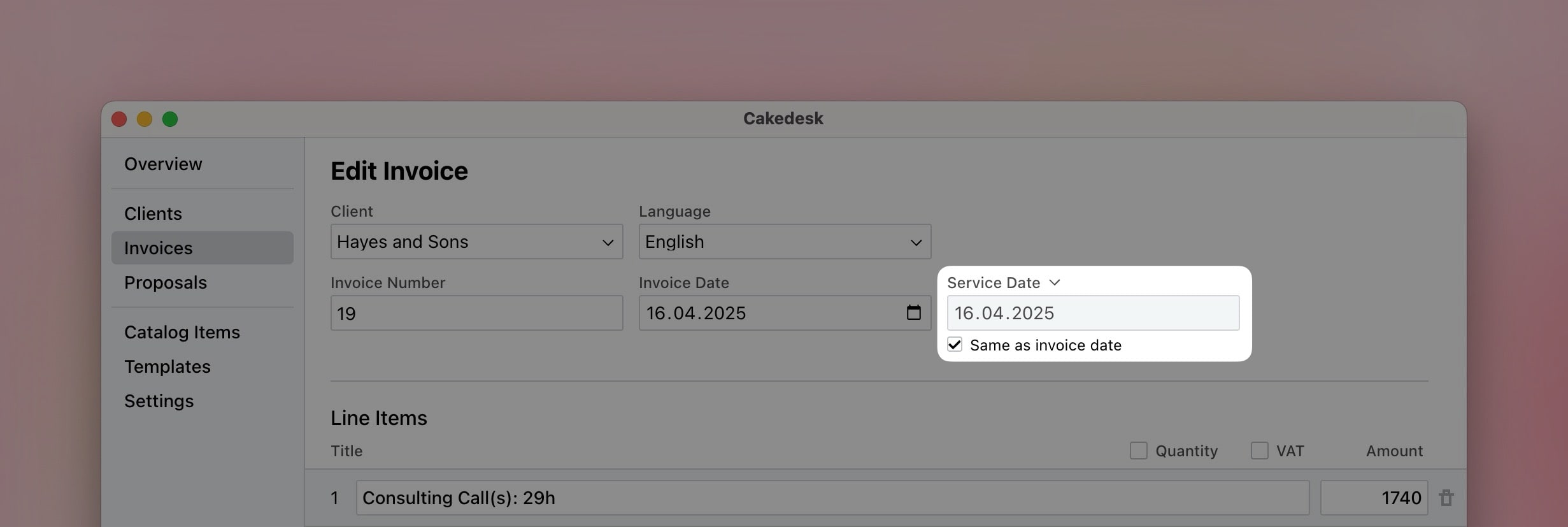Navigate to Proposals
1568x527 pixels.
point(166,282)
